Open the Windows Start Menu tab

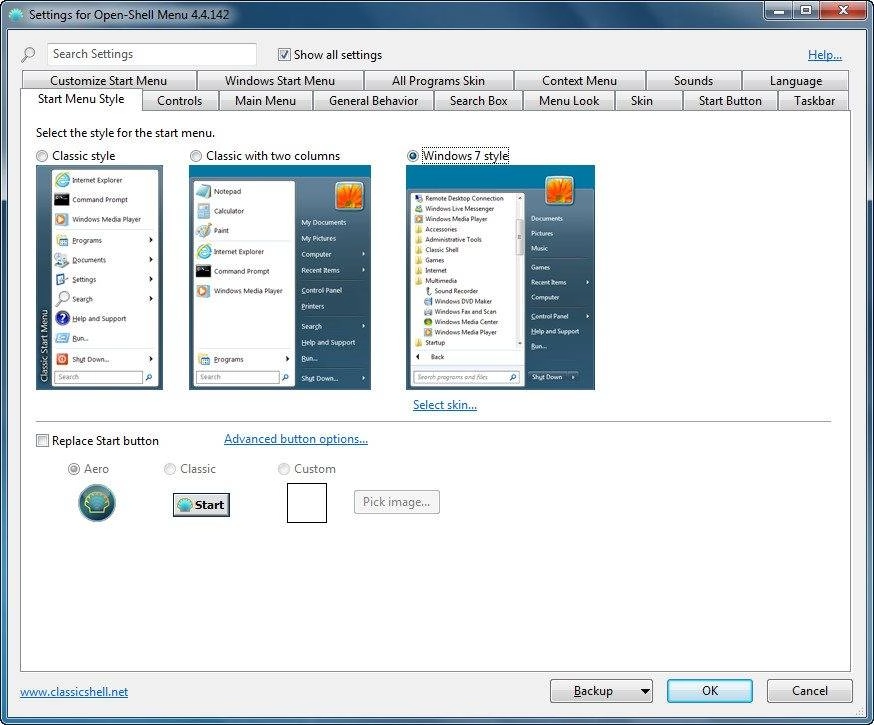280,81
